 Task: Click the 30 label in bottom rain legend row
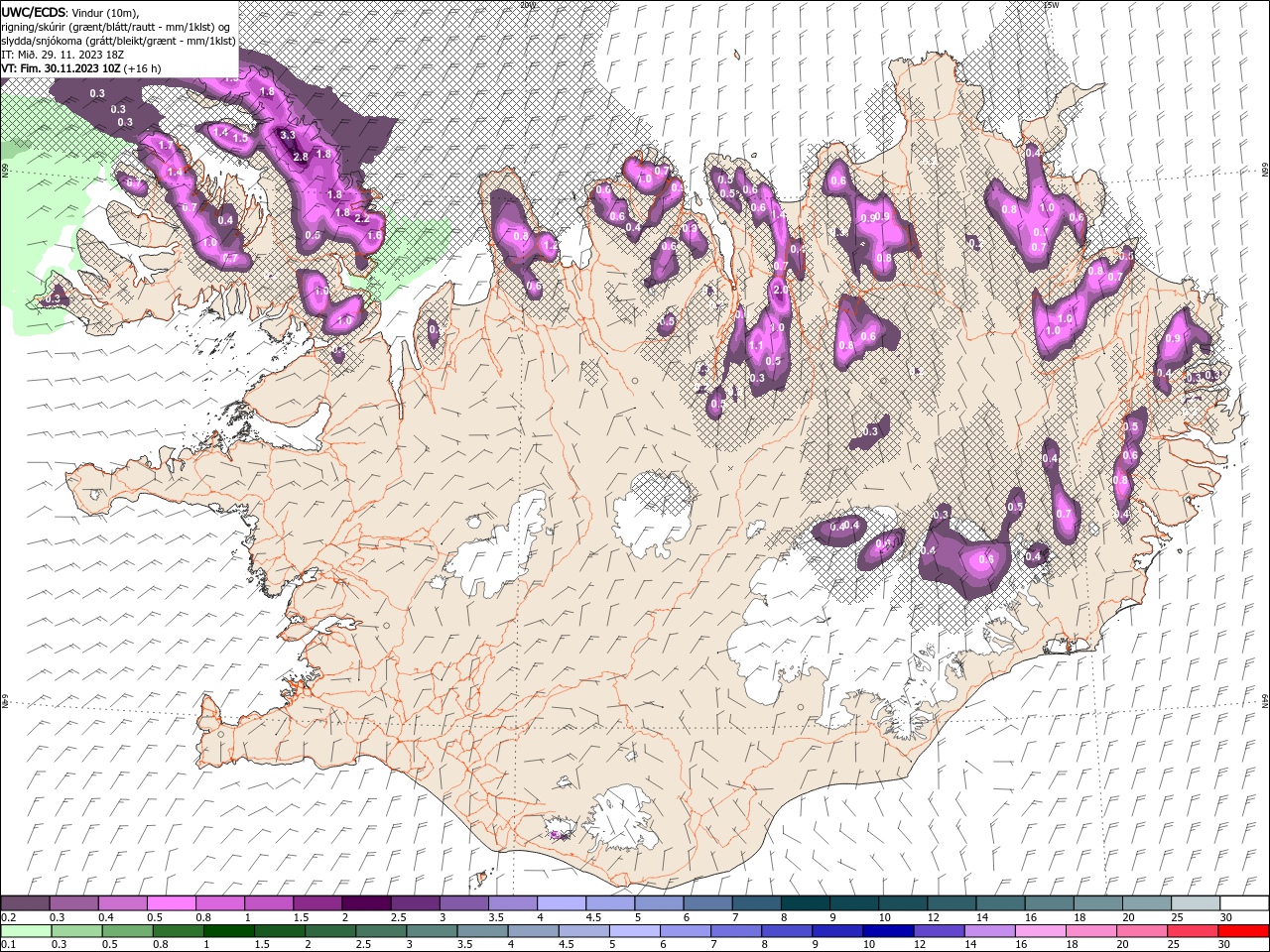1226,945
